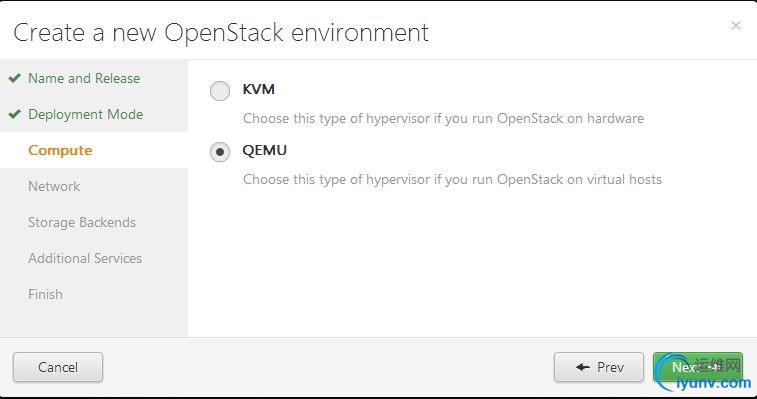Select the KVM hypervisor radio button
This screenshot has height=399, width=757.
pyautogui.click(x=220, y=91)
